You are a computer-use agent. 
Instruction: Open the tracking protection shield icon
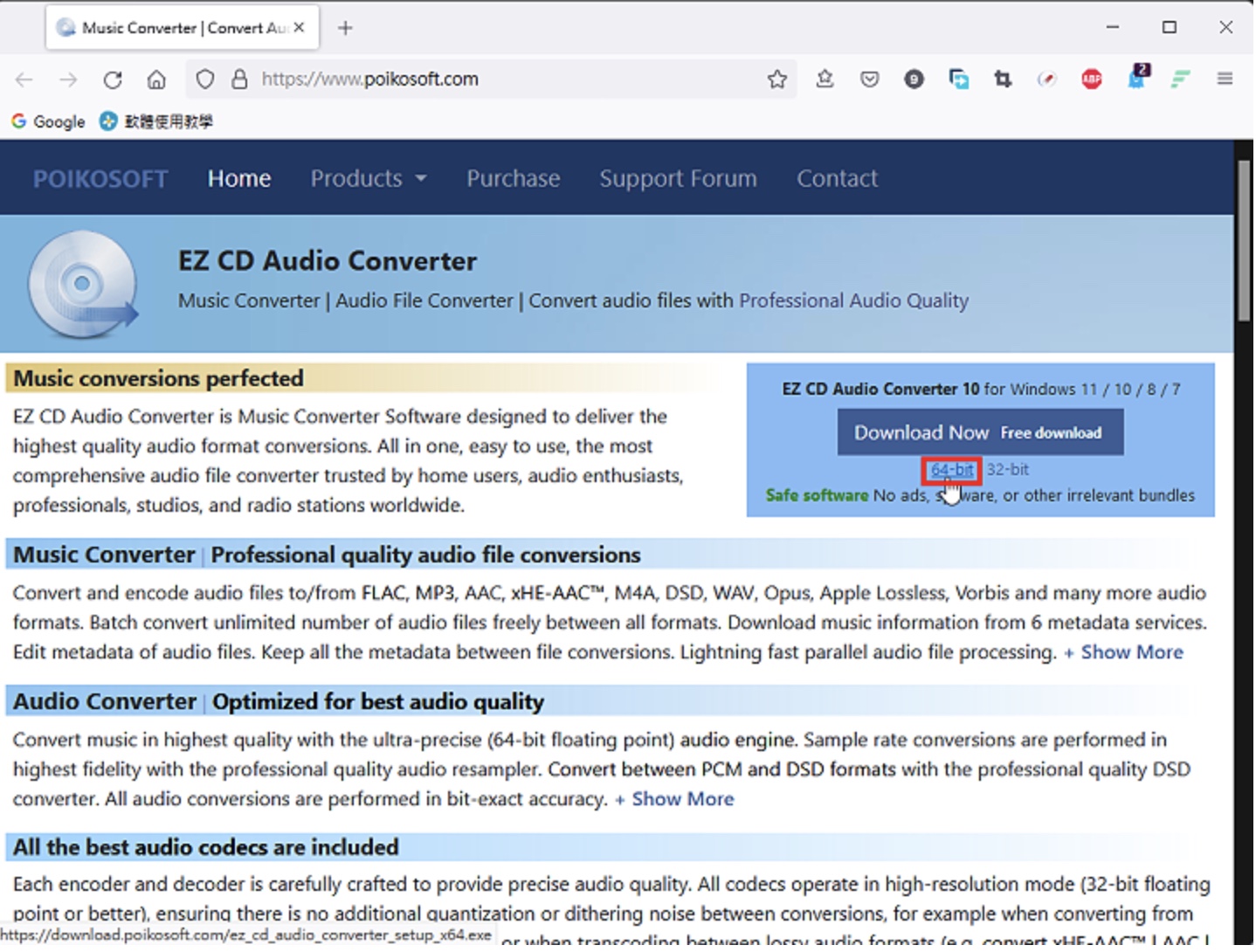204,79
